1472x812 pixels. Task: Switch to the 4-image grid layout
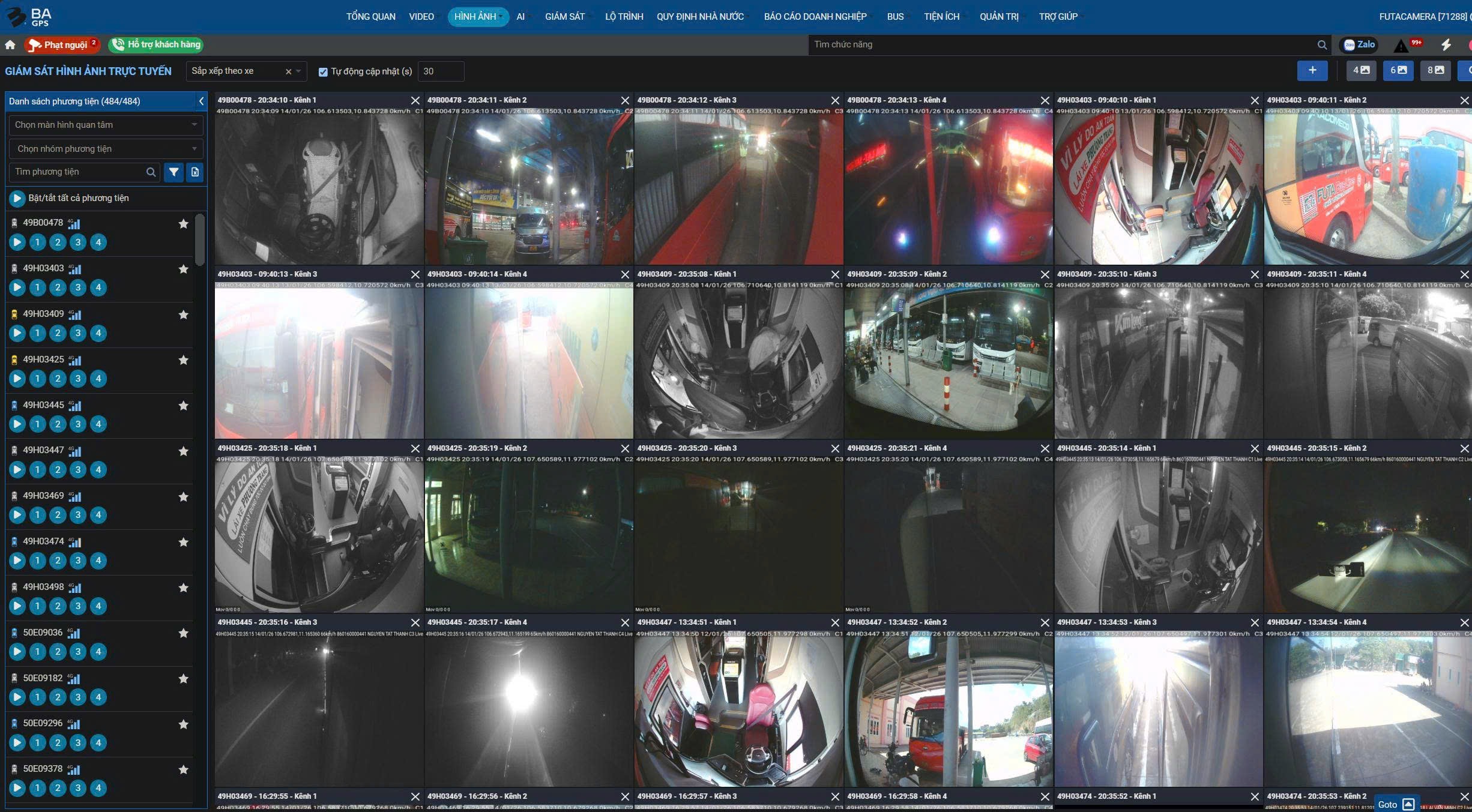[x=1361, y=70]
